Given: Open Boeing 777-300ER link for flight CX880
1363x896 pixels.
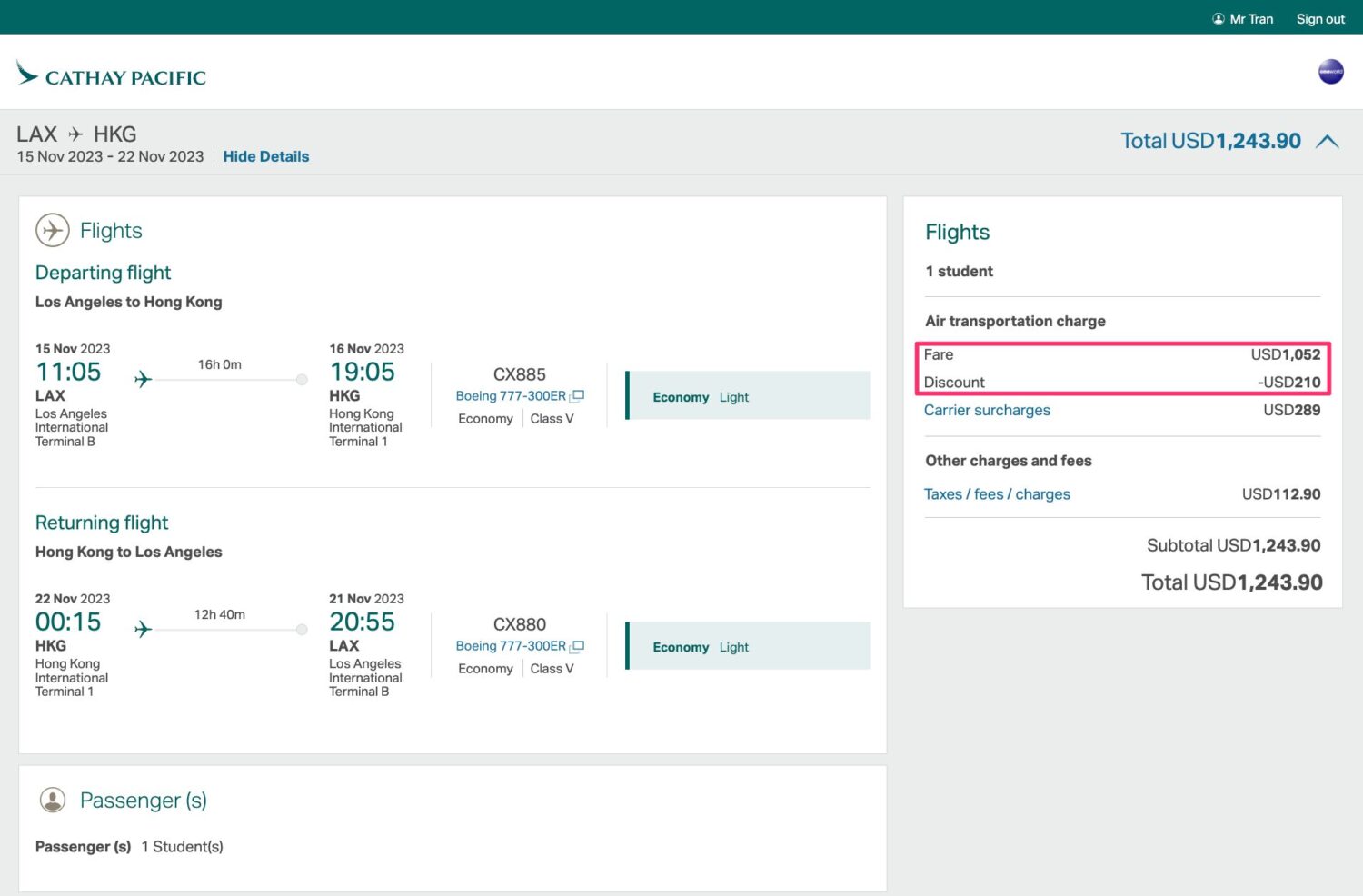Looking at the screenshot, I should click(x=511, y=646).
